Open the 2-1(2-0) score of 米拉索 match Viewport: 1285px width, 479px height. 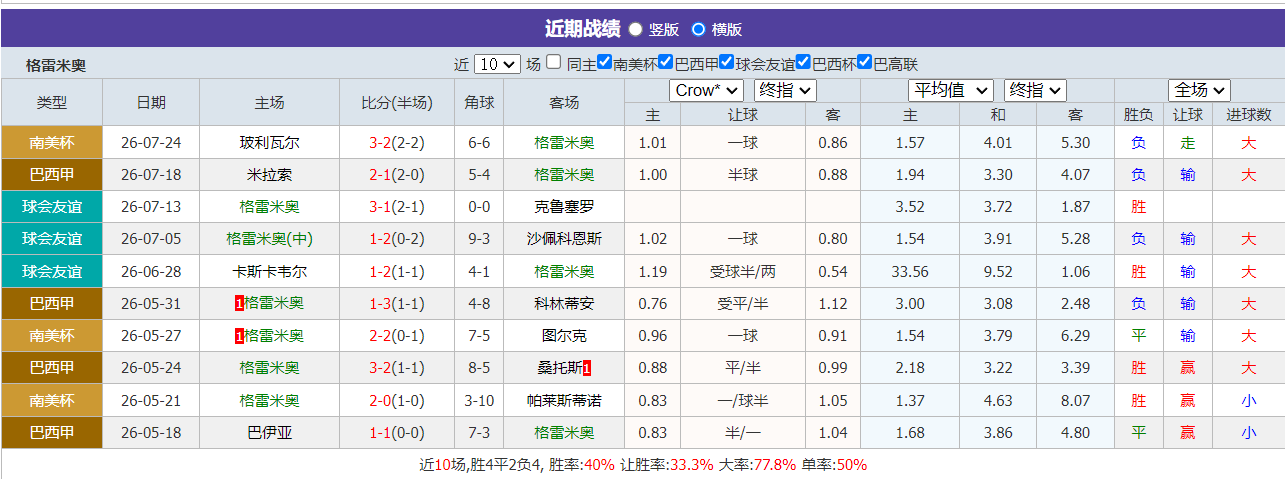click(397, 175)
